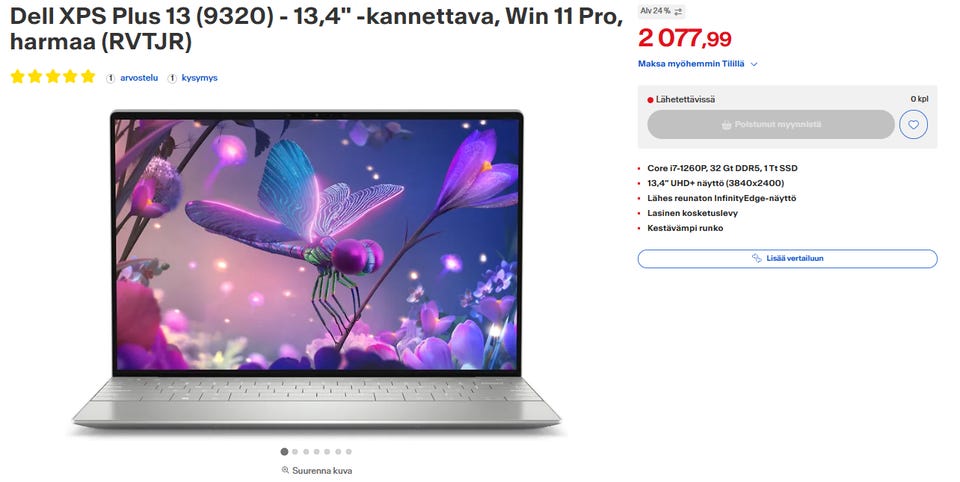Click the Lisää vertailuun button

coord(787,258)
